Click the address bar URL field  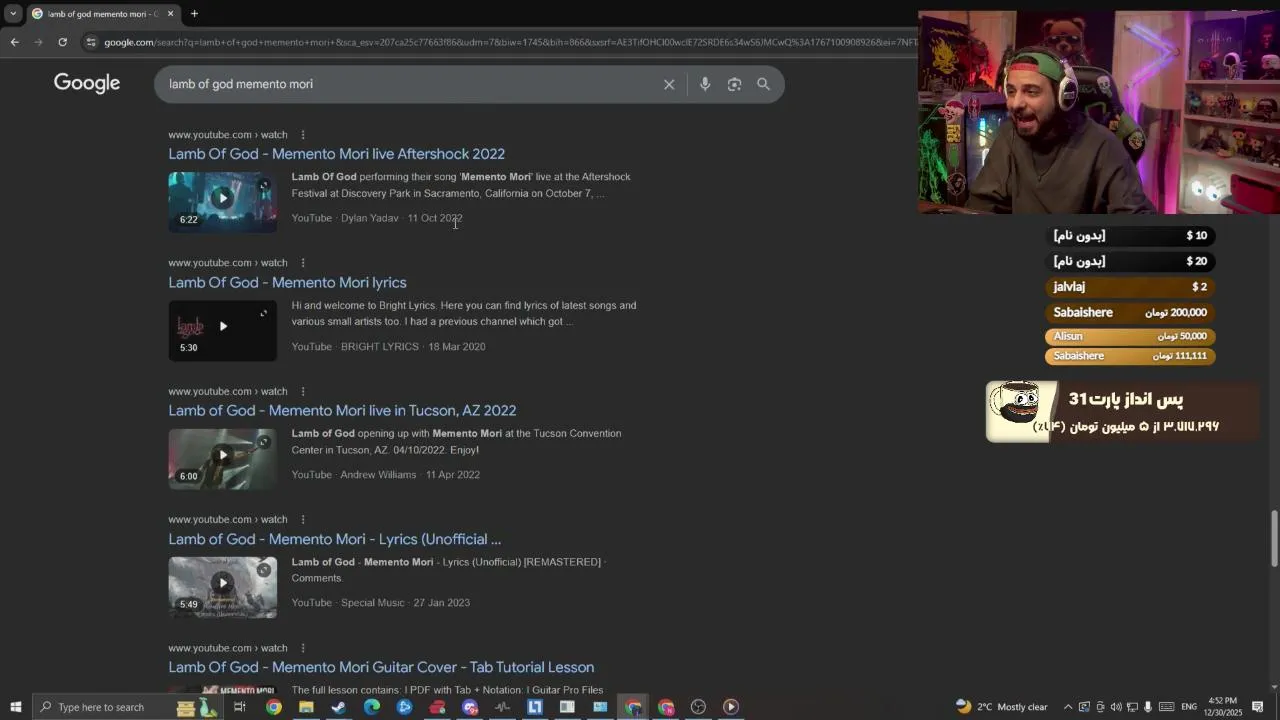click(510, 42)
